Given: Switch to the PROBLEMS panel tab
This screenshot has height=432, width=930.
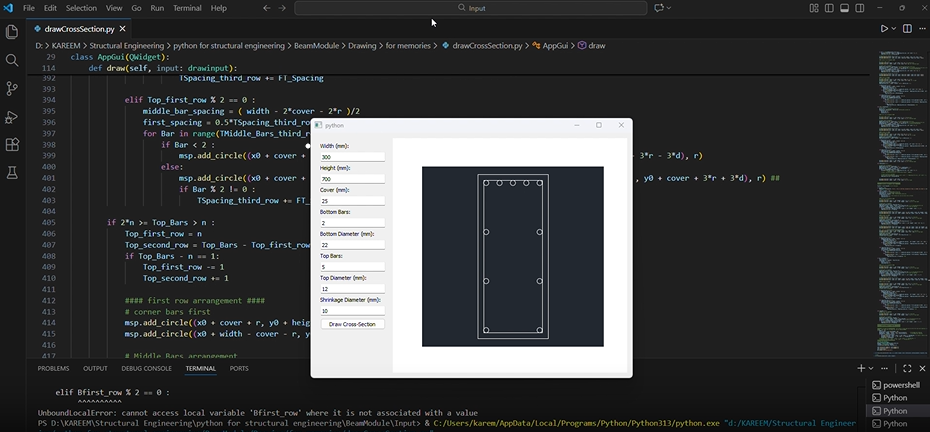Looking at the screenshot, I should tap(53, 369).
